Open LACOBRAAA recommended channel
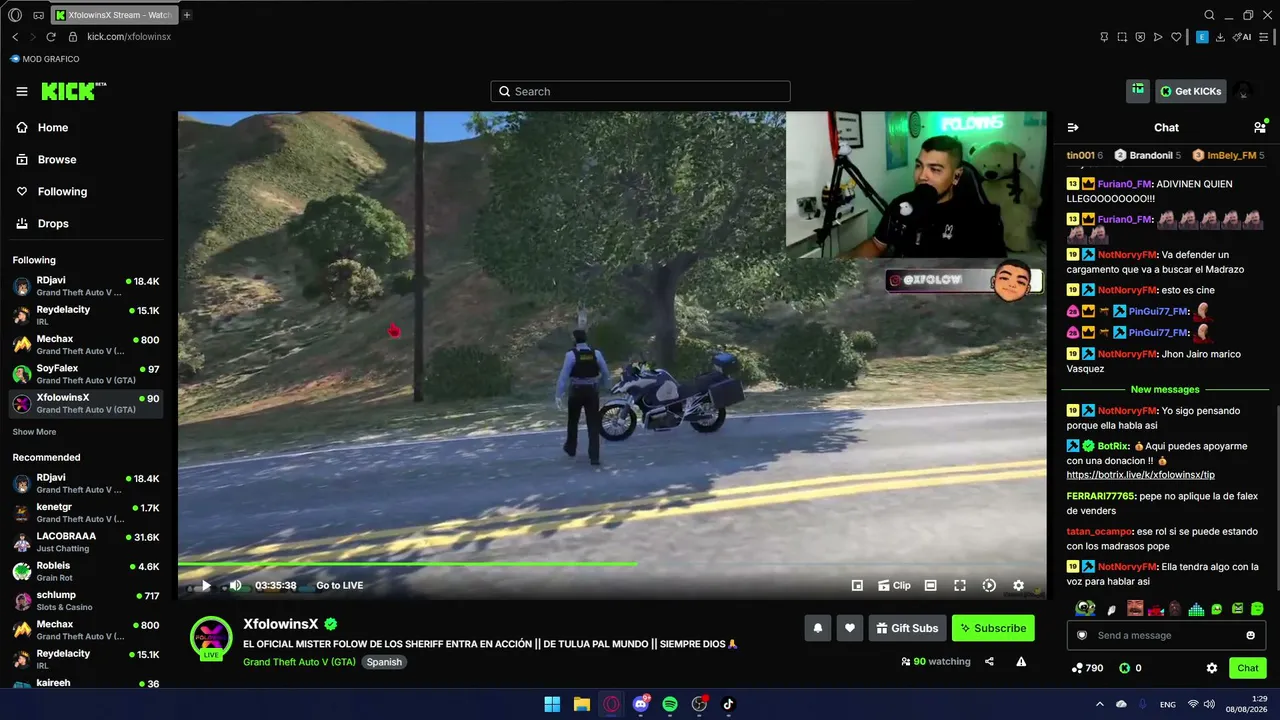The height and width of the screenshot is (720, 1280). tap(86, 542)
